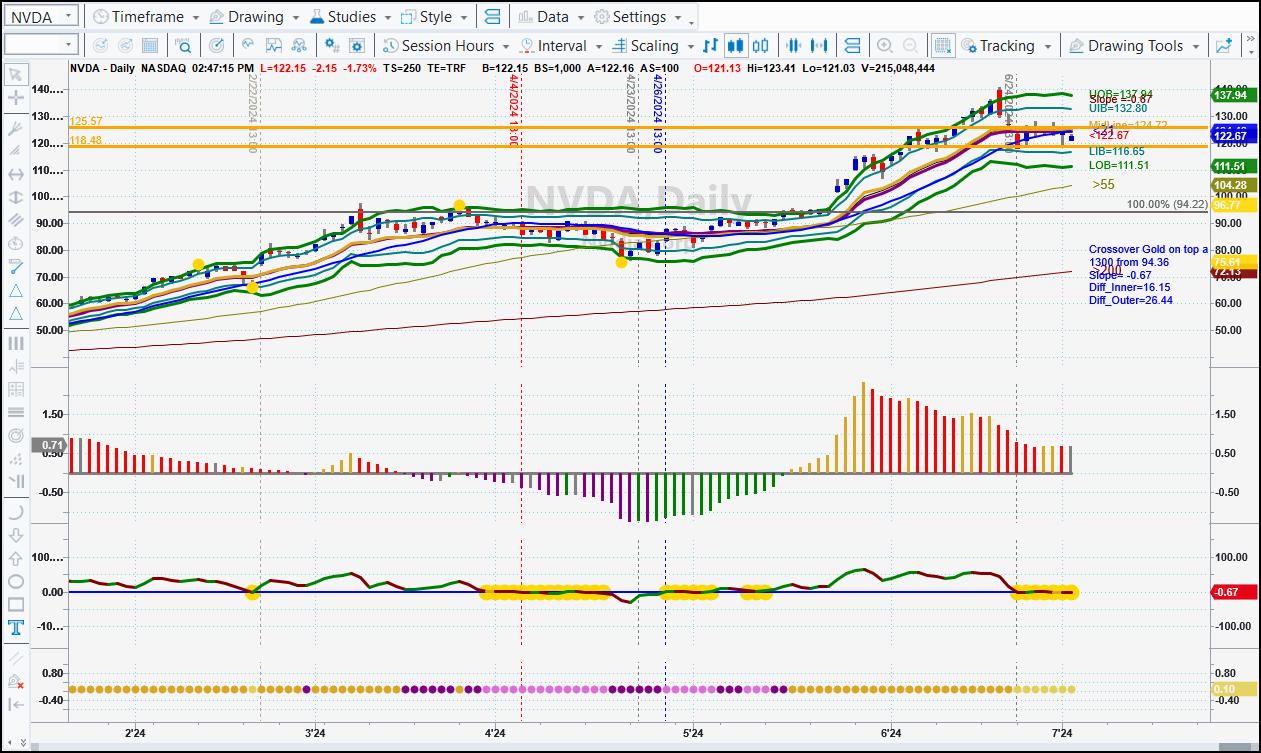Click the 4/4/2024 red vertical date marker
Image resolution: width=1261 pixels, height=753 pixels.
[514, 110]
